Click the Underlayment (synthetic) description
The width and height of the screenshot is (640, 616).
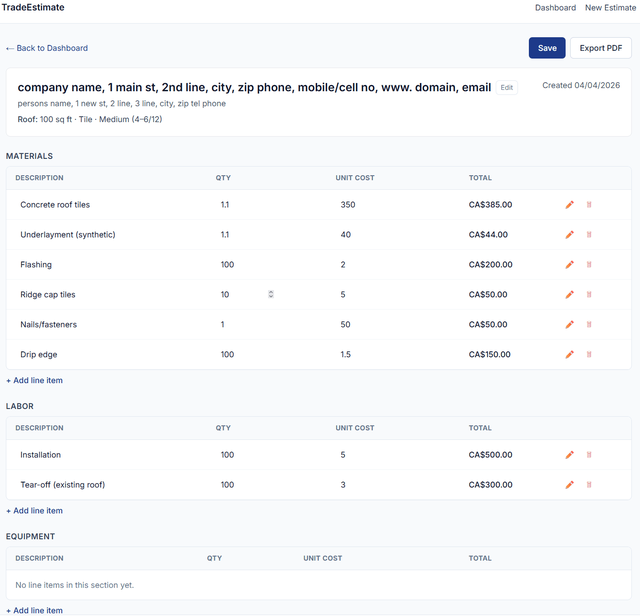click(68, 235)
